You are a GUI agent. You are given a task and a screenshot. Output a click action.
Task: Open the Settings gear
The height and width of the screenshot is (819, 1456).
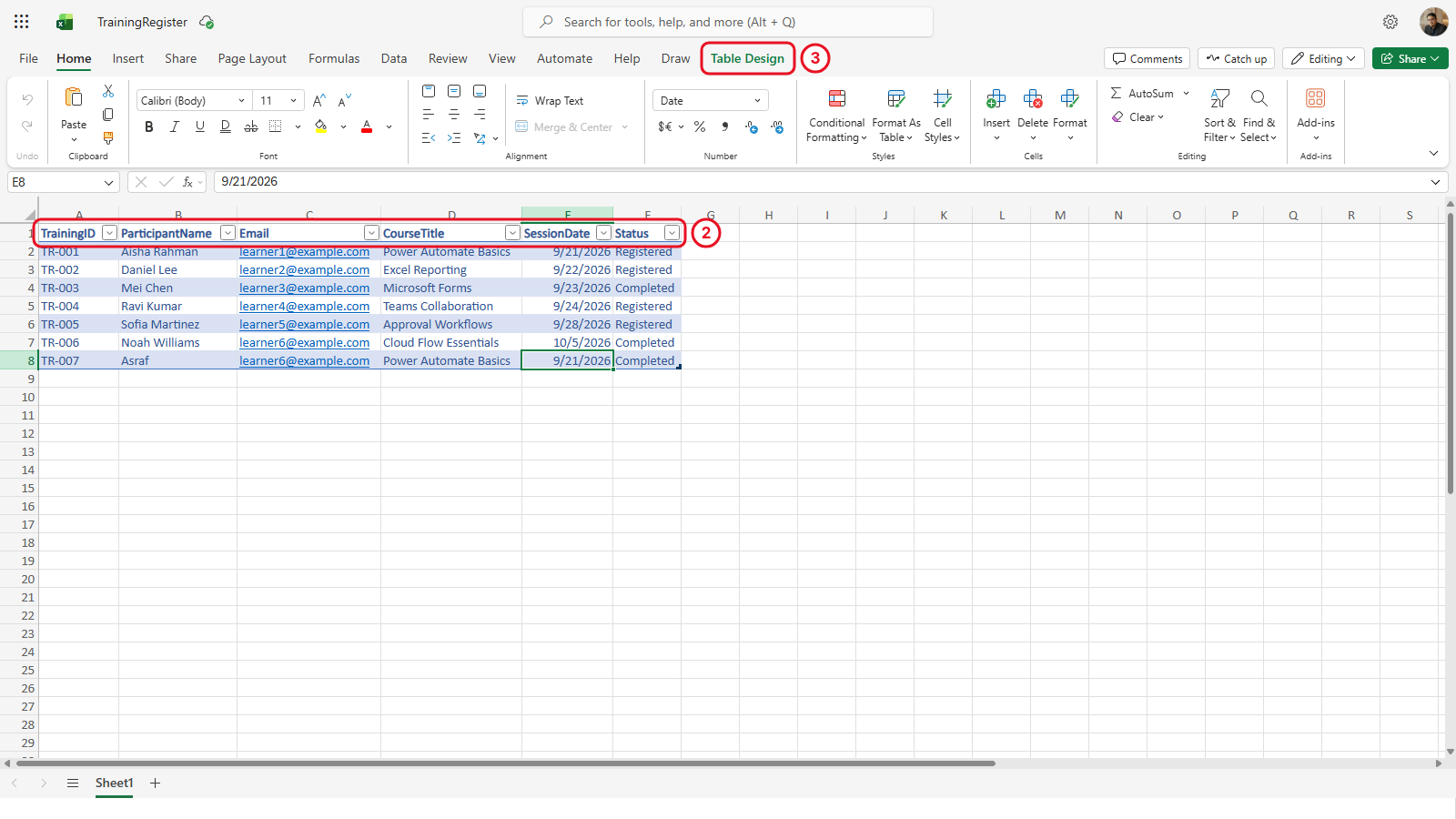1390,22
